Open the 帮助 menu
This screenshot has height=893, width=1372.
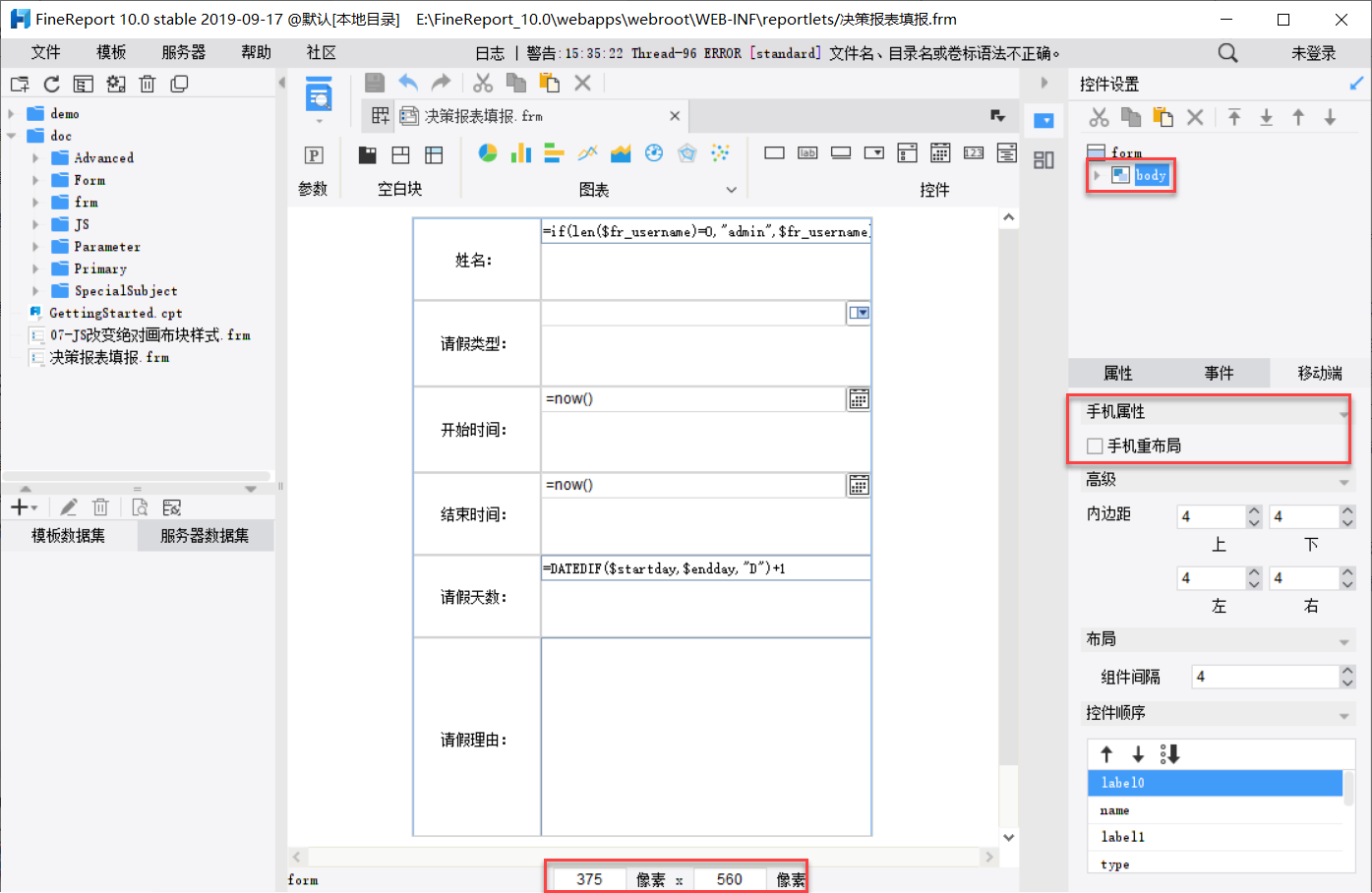tap(256, 52)
